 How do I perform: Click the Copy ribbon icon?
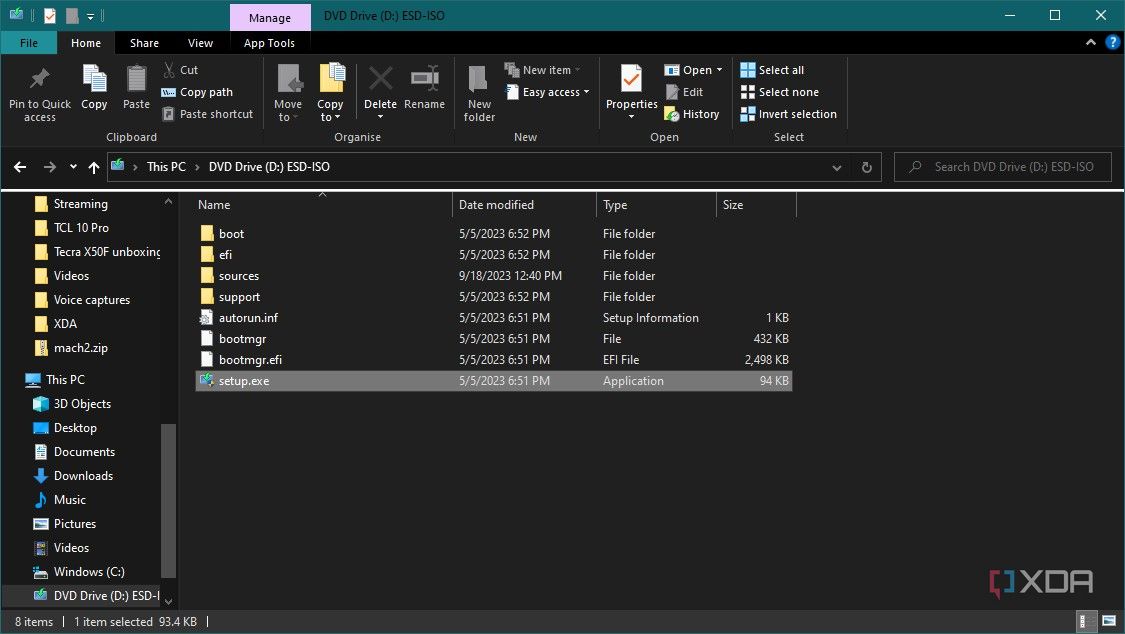(x=94, y=78)
